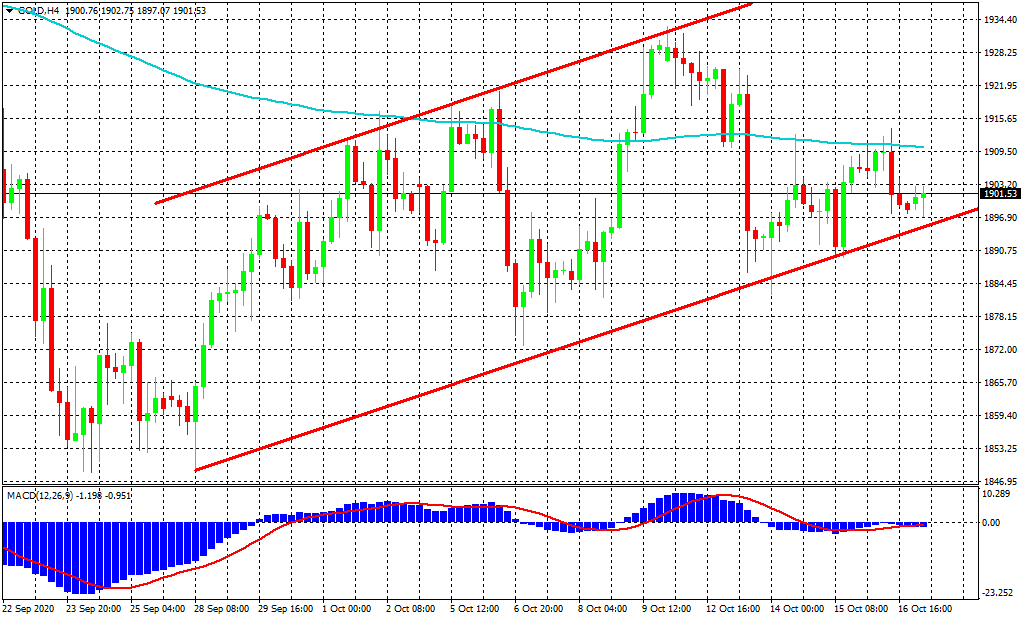
Task: Click the 22 Sep 2020 date label
Action: tap(30, 608)
